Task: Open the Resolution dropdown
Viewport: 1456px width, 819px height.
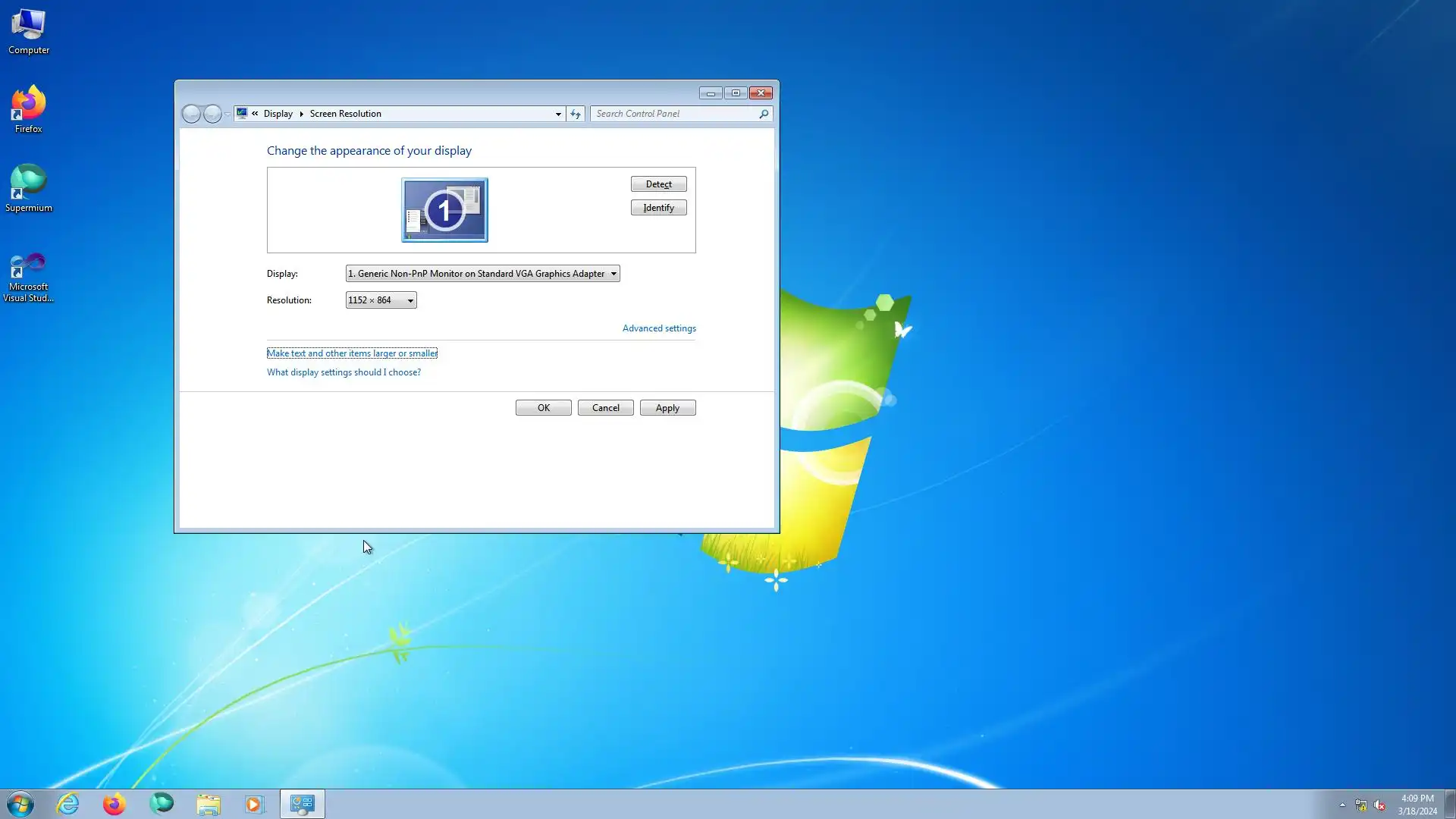Action: coord(381,300)
